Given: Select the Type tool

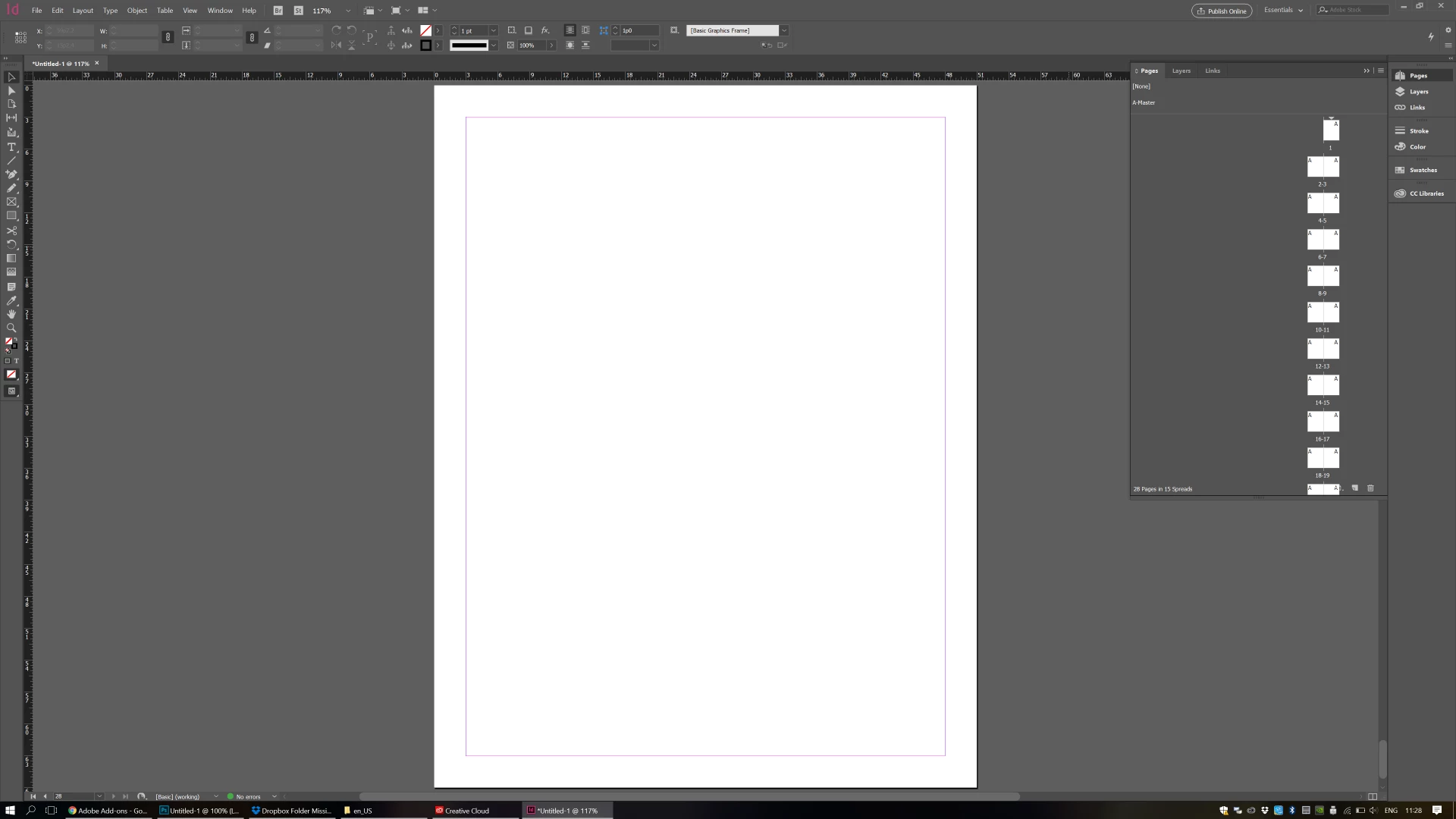Looking at the screenshot, I should tap(11, 146).
